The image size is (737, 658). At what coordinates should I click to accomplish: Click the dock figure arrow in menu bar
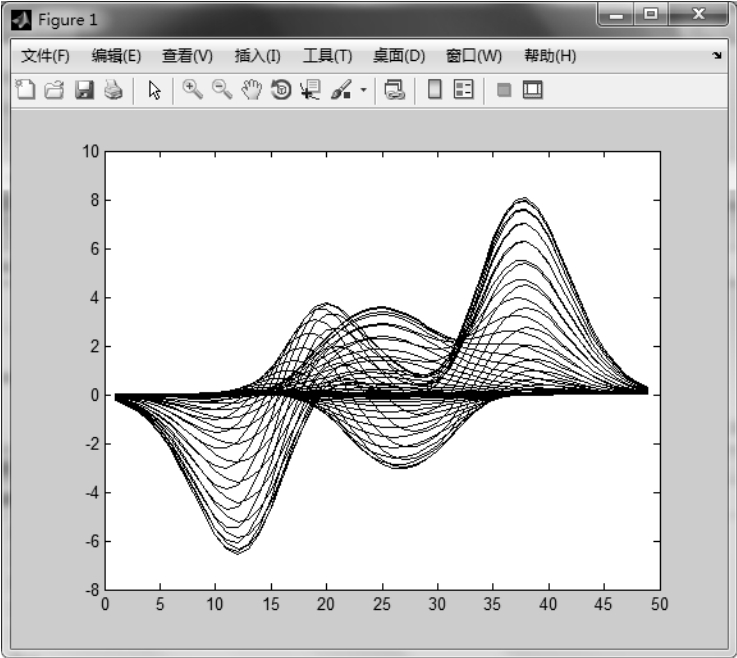coord(717,55)
